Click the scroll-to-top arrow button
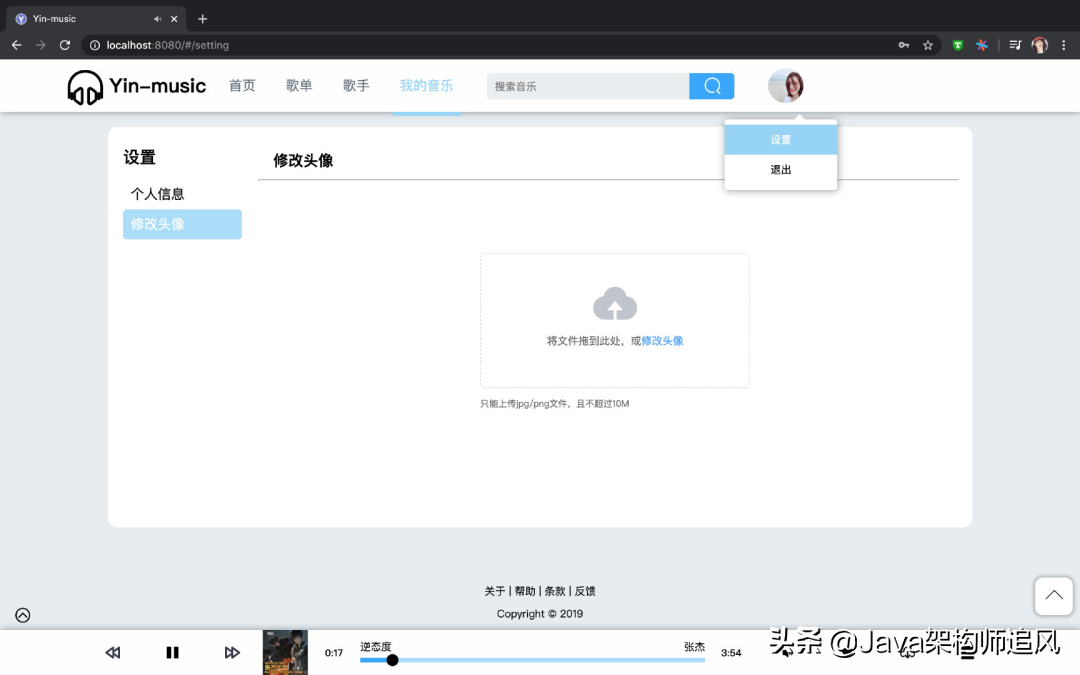This screenshot has width=1080, height=675. (x=1054, y=596)
